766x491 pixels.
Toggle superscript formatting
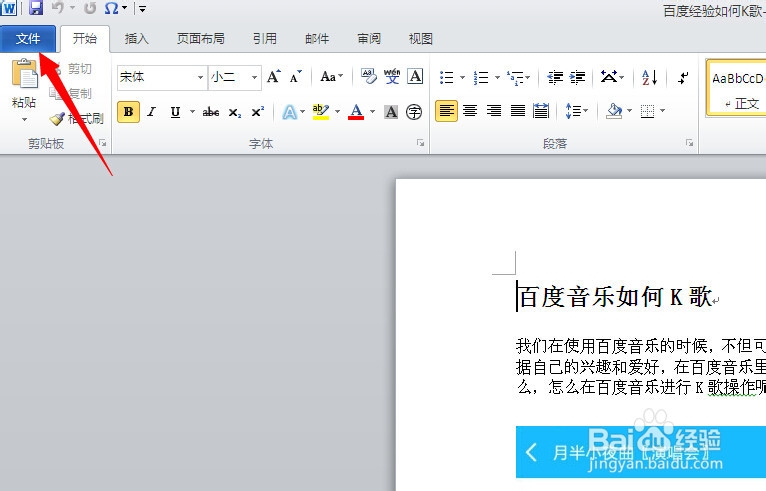coord(257,112)
